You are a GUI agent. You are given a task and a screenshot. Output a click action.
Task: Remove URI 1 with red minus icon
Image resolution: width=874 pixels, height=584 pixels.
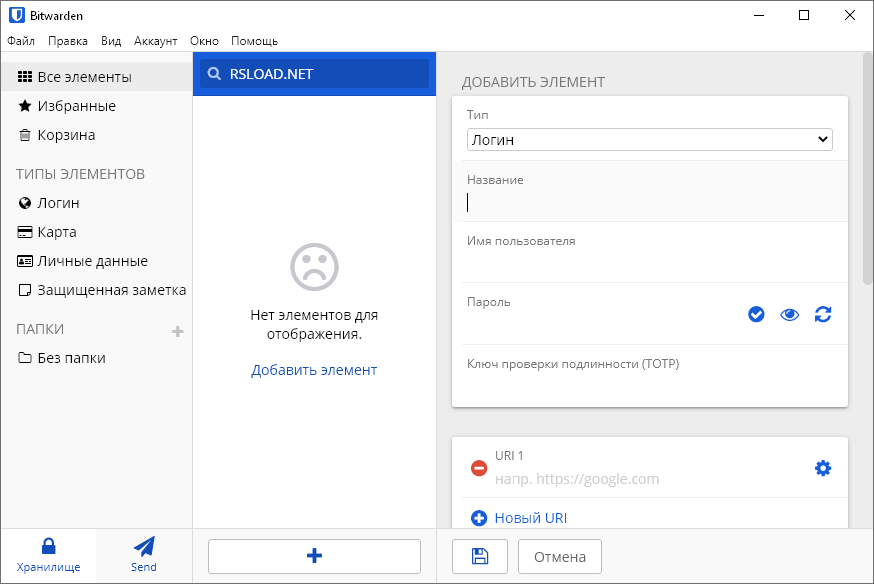479,468
